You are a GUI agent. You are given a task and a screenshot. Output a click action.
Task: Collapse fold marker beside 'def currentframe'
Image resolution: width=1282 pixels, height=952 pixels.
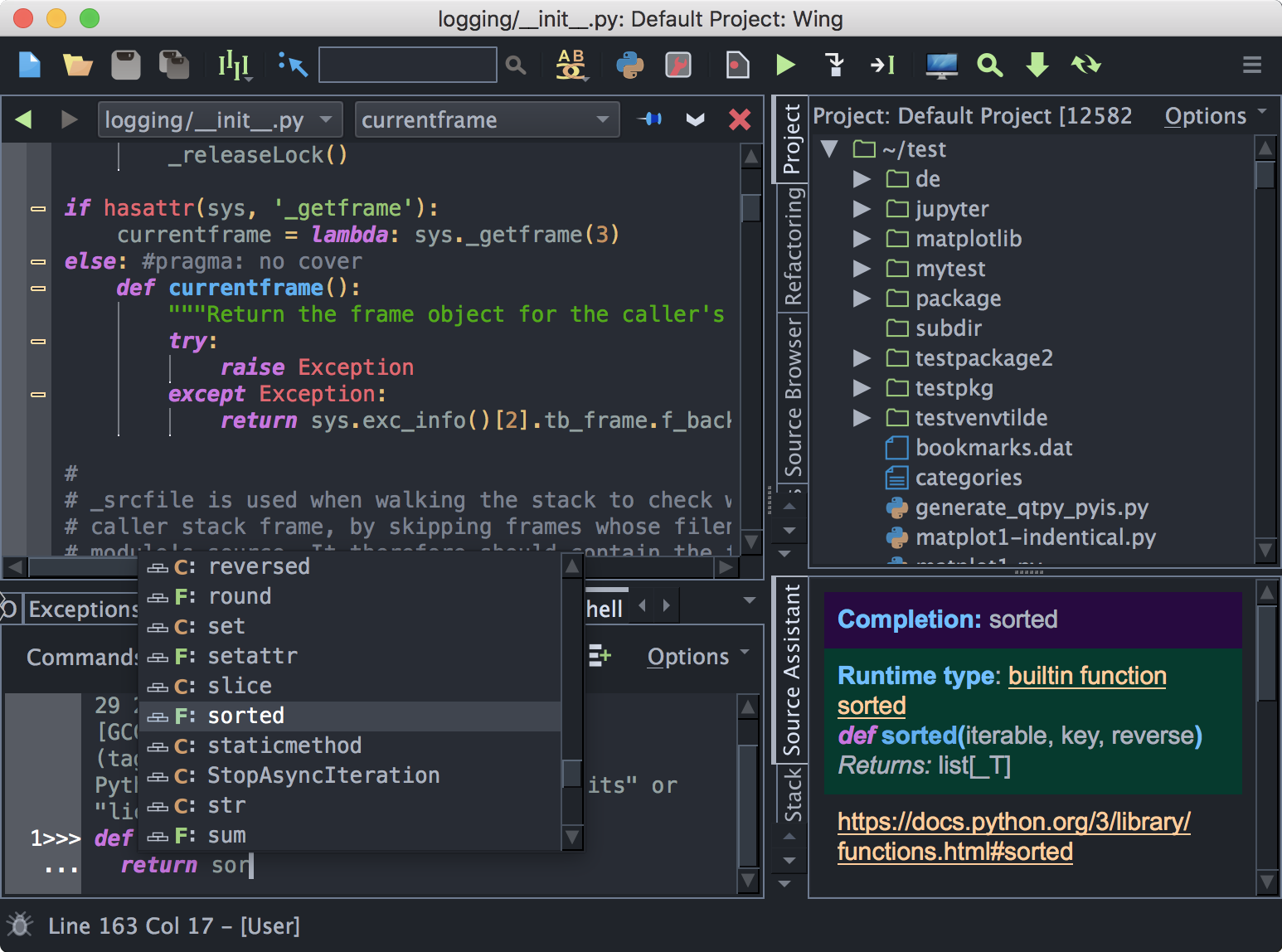[38, 288]
